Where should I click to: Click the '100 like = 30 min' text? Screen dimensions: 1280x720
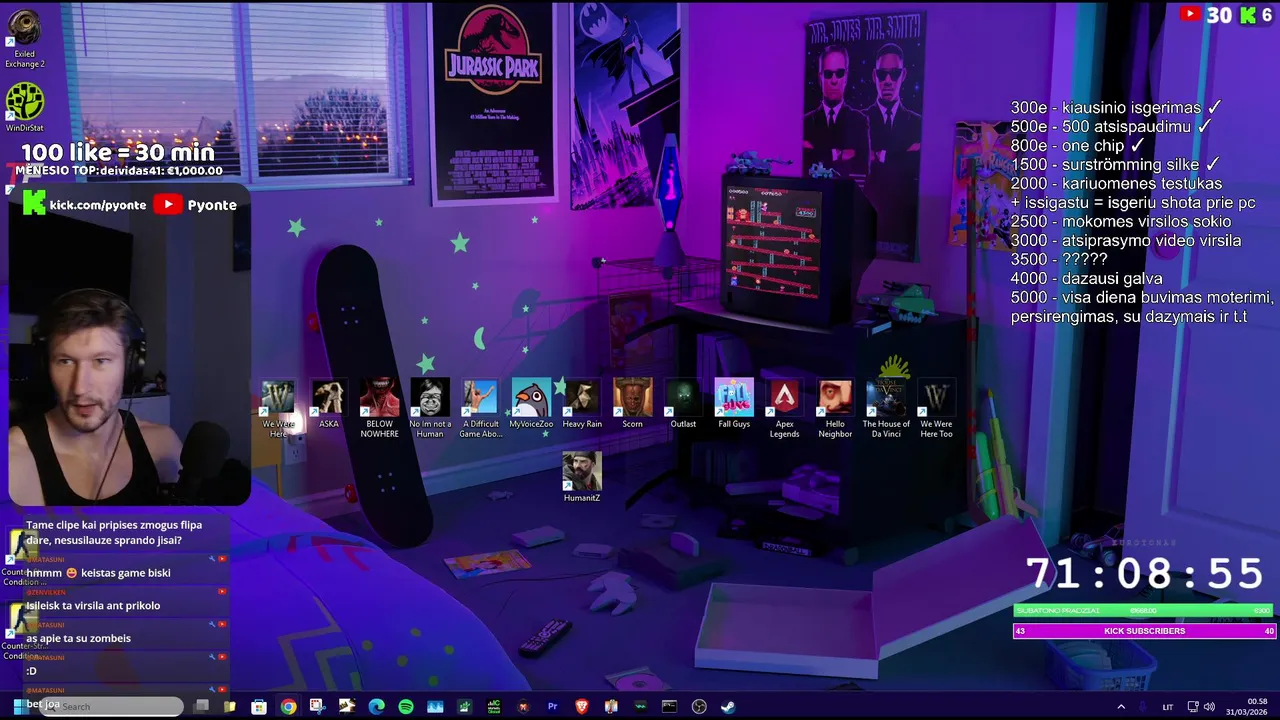(118, 152)
